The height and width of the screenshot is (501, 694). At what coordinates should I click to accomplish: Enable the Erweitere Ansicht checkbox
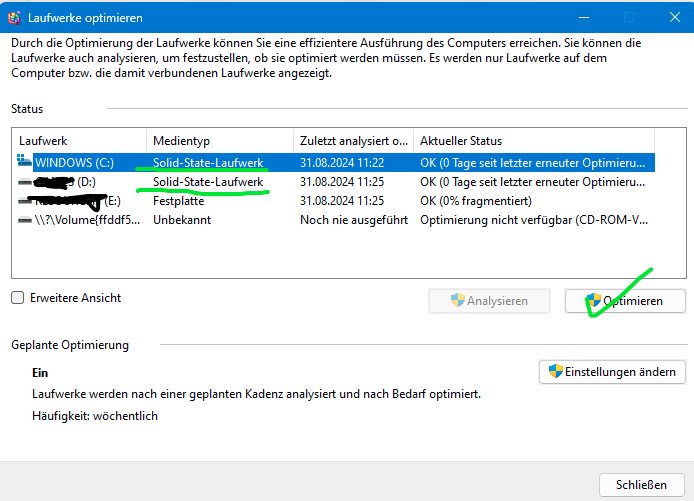(x=18, y=297)
